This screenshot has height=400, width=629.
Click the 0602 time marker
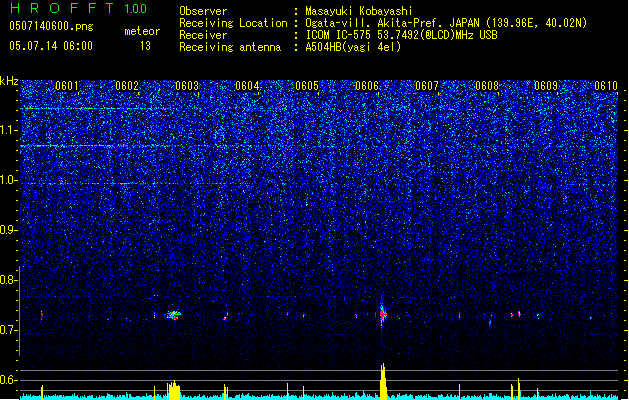[127, 86]
